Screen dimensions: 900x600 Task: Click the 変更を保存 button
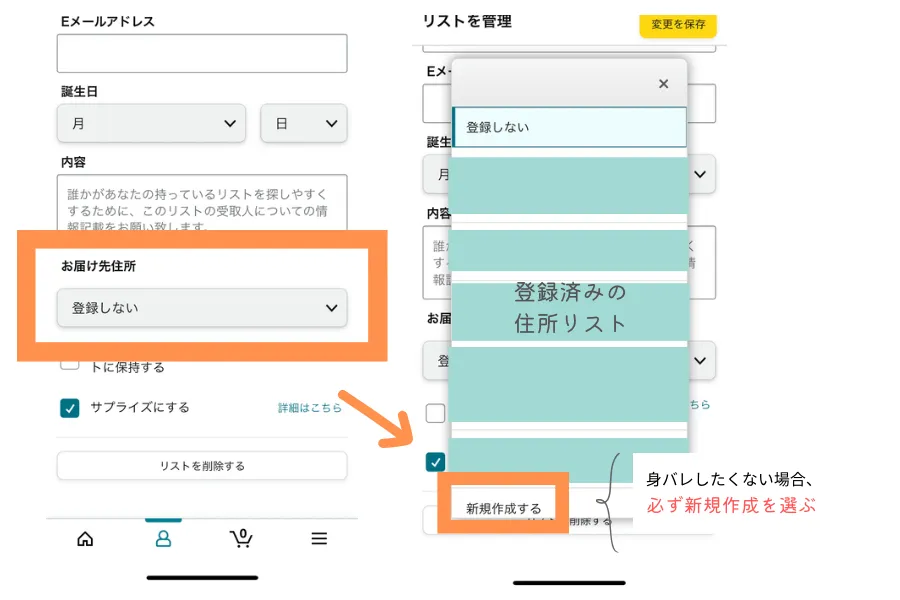[x=678, y=25]
